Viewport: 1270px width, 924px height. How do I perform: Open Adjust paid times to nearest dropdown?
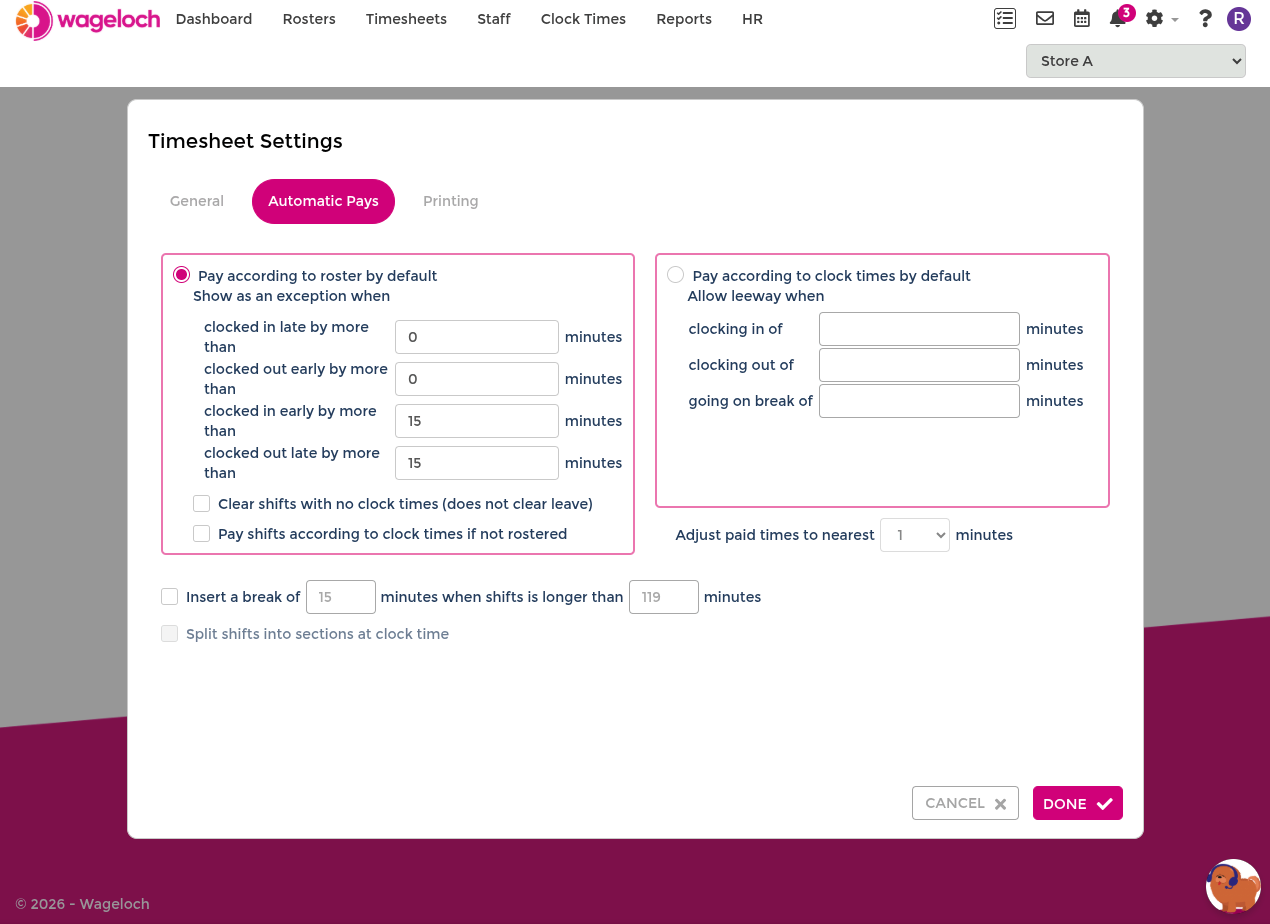click(x=915, y=535)
